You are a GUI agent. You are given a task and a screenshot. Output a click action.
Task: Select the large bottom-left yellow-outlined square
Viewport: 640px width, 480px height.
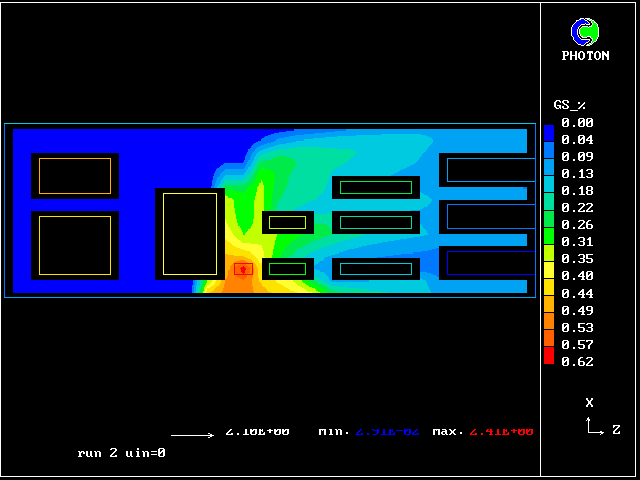tap(75, 245)
